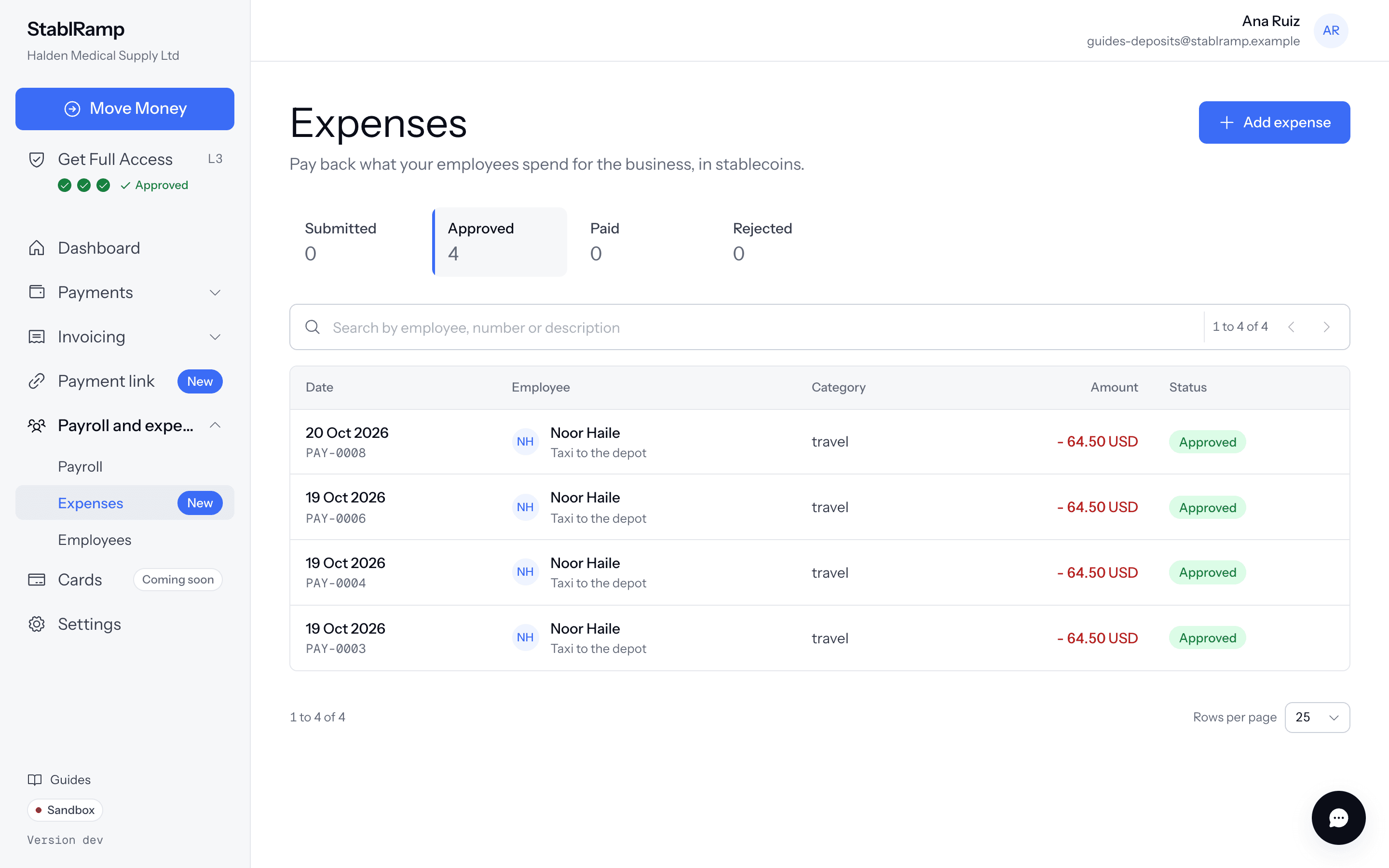
Task: Click the shield icon beside Get Full Access
Action: pyautogui.click(x=37, y=159)
